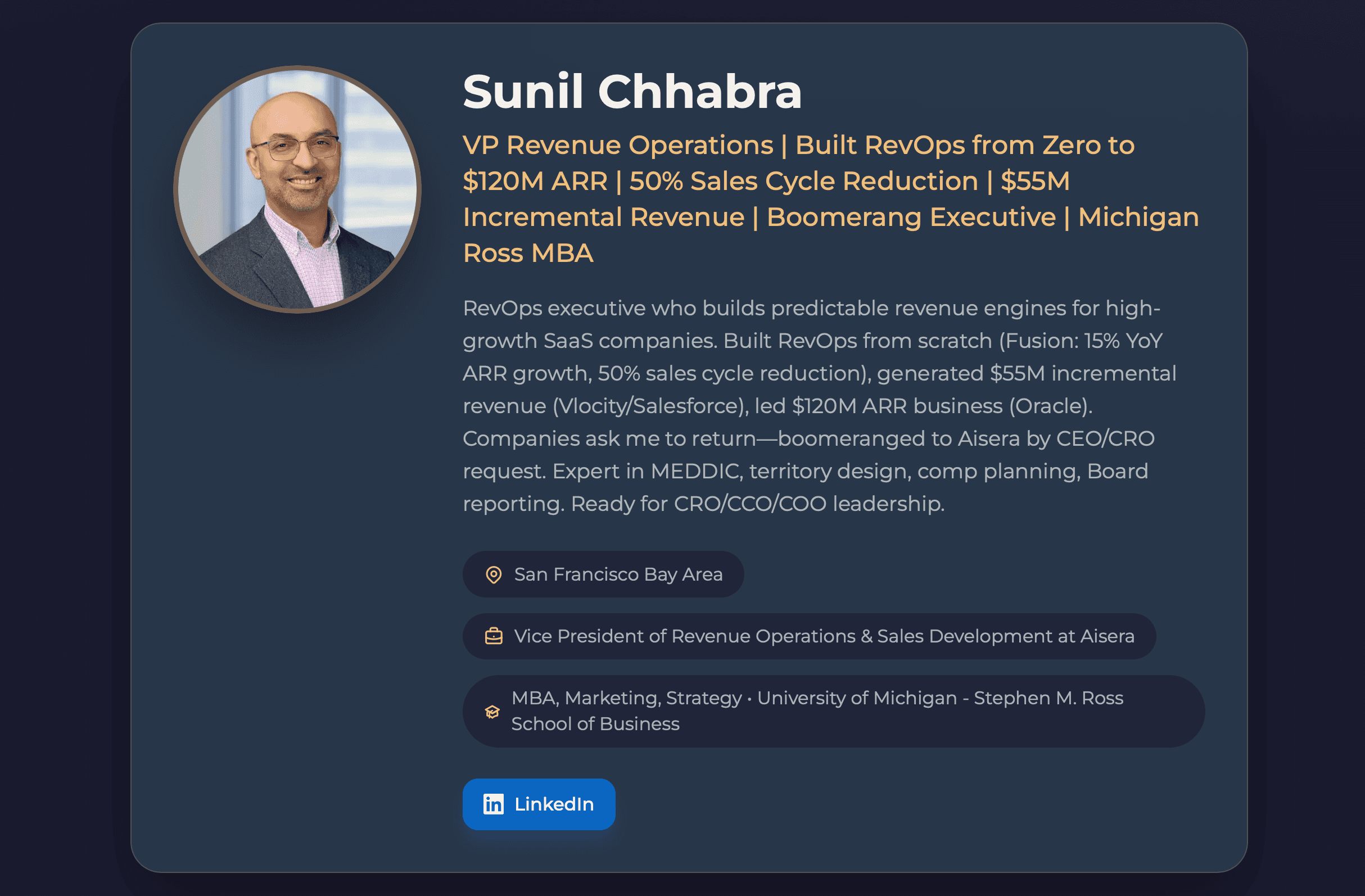Select the briefcase icon on the job pill
1365x896 pixels.
[493, 636]
